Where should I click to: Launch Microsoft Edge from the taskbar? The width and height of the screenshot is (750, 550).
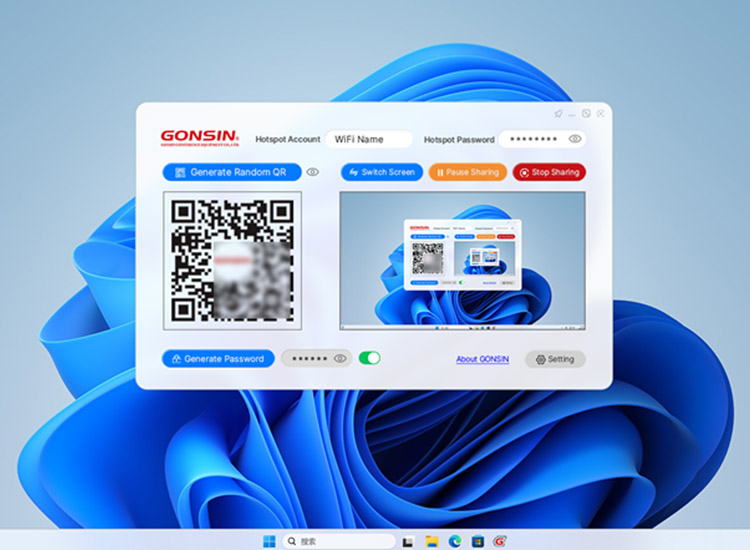(455, 541)
